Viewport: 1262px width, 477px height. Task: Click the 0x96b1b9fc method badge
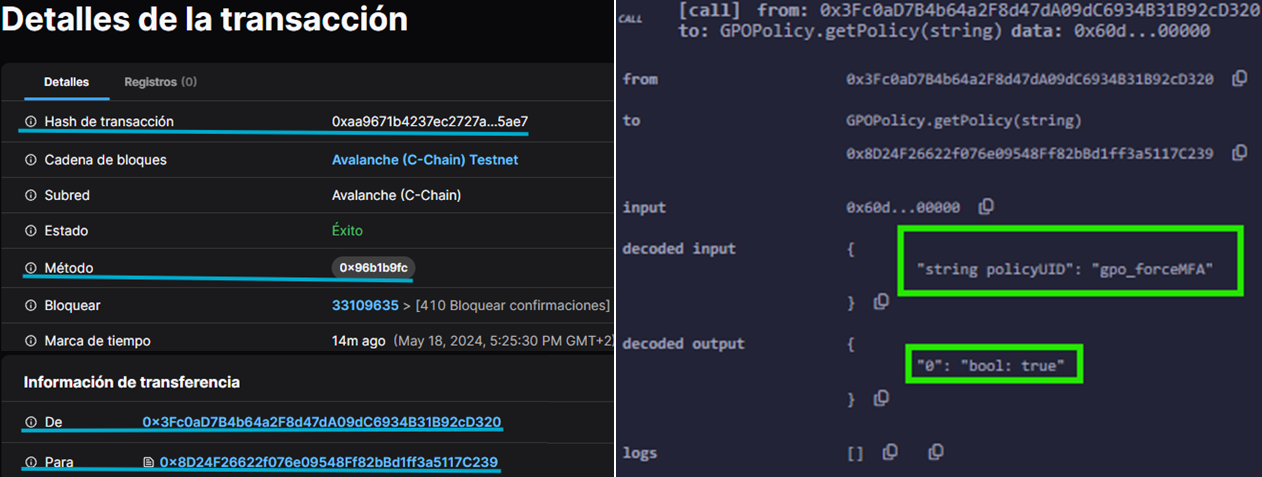pos(373,268)
